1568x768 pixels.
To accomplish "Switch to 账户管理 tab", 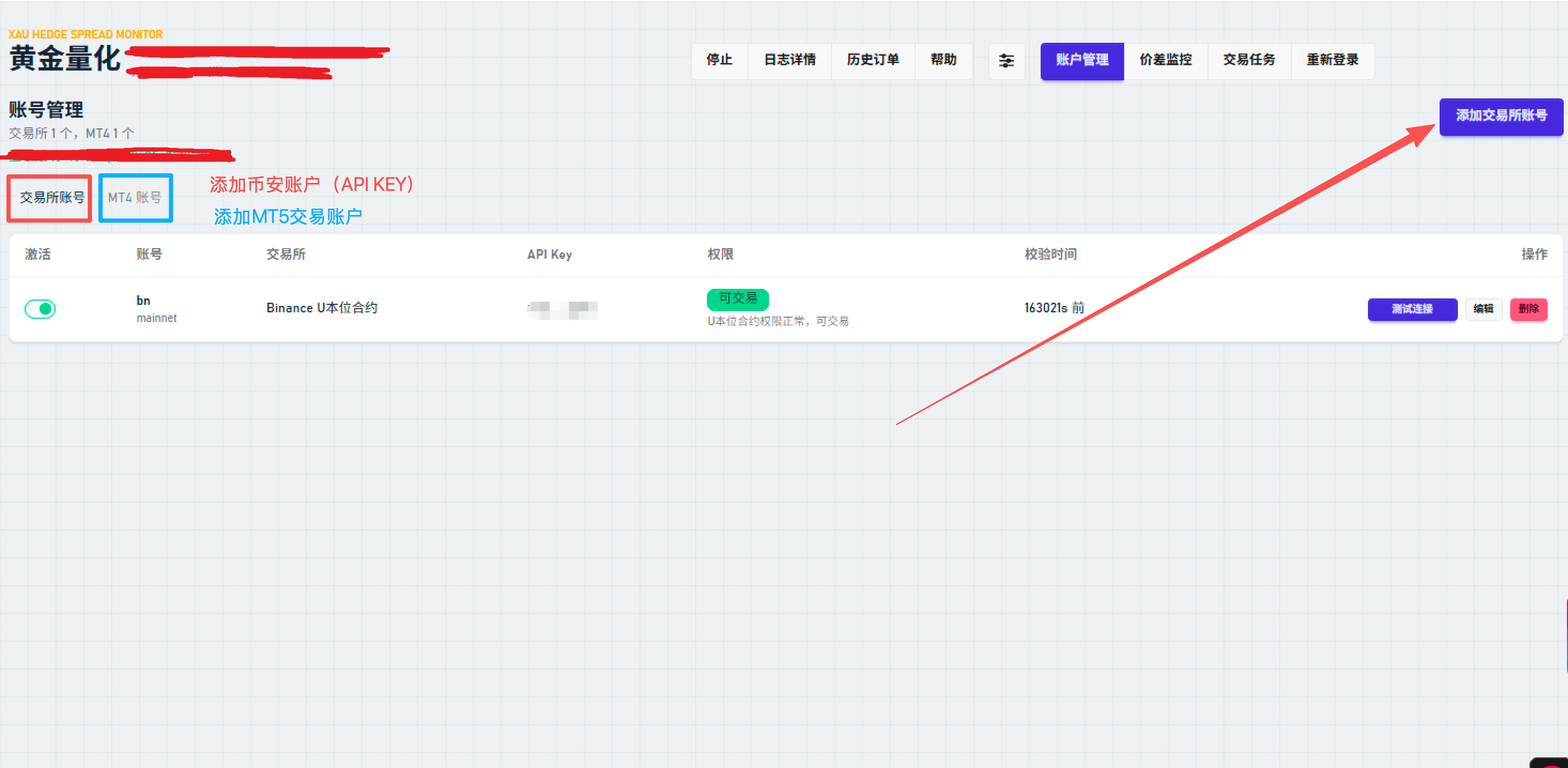I will (x=1082, y=61).
